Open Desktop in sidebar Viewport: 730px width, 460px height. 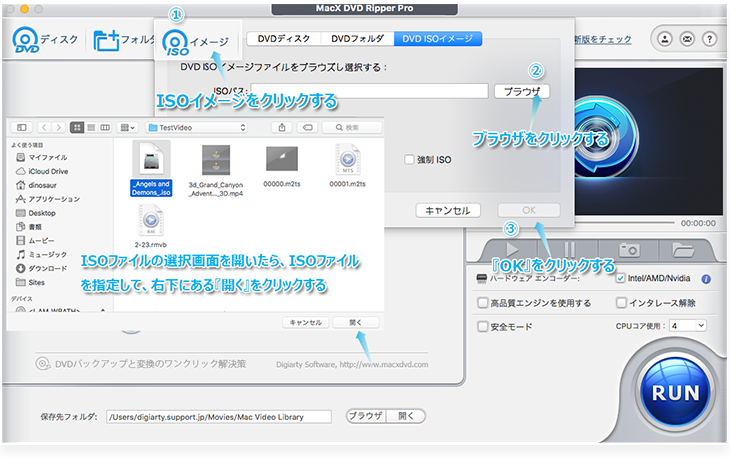point(36,213)
